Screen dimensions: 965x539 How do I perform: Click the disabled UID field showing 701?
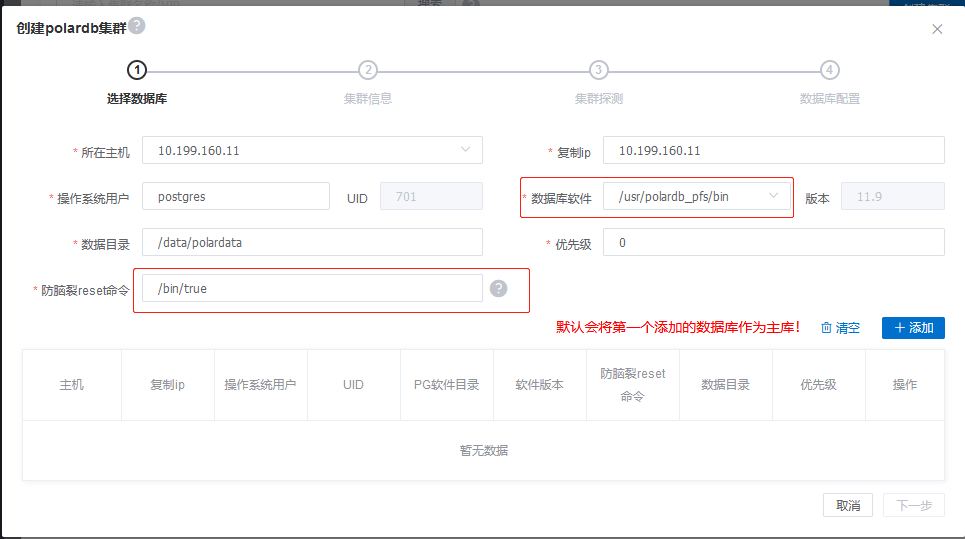pyautogui.click(x=431, y=196)
